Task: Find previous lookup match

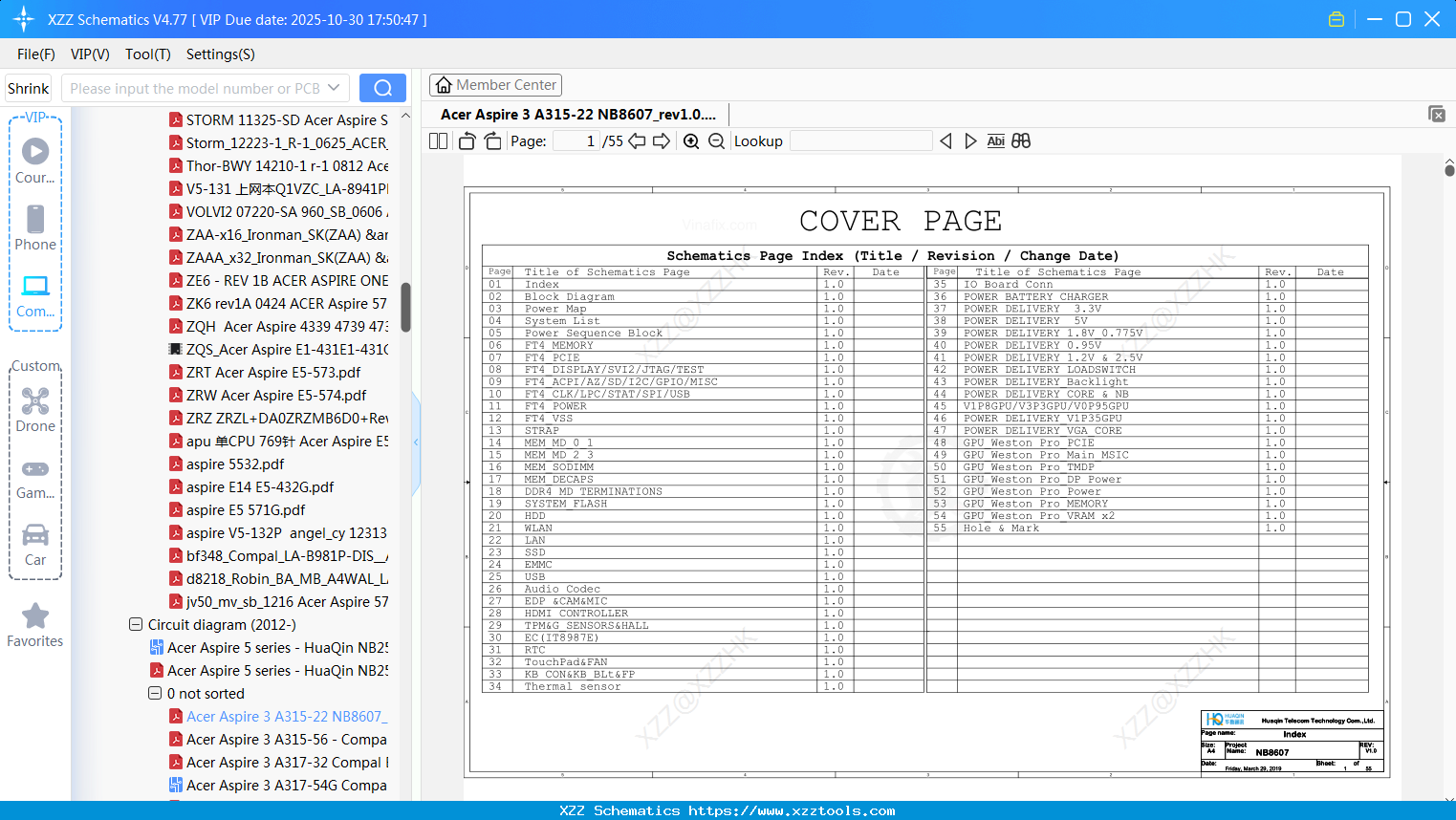Action: [x=945, y=141]
